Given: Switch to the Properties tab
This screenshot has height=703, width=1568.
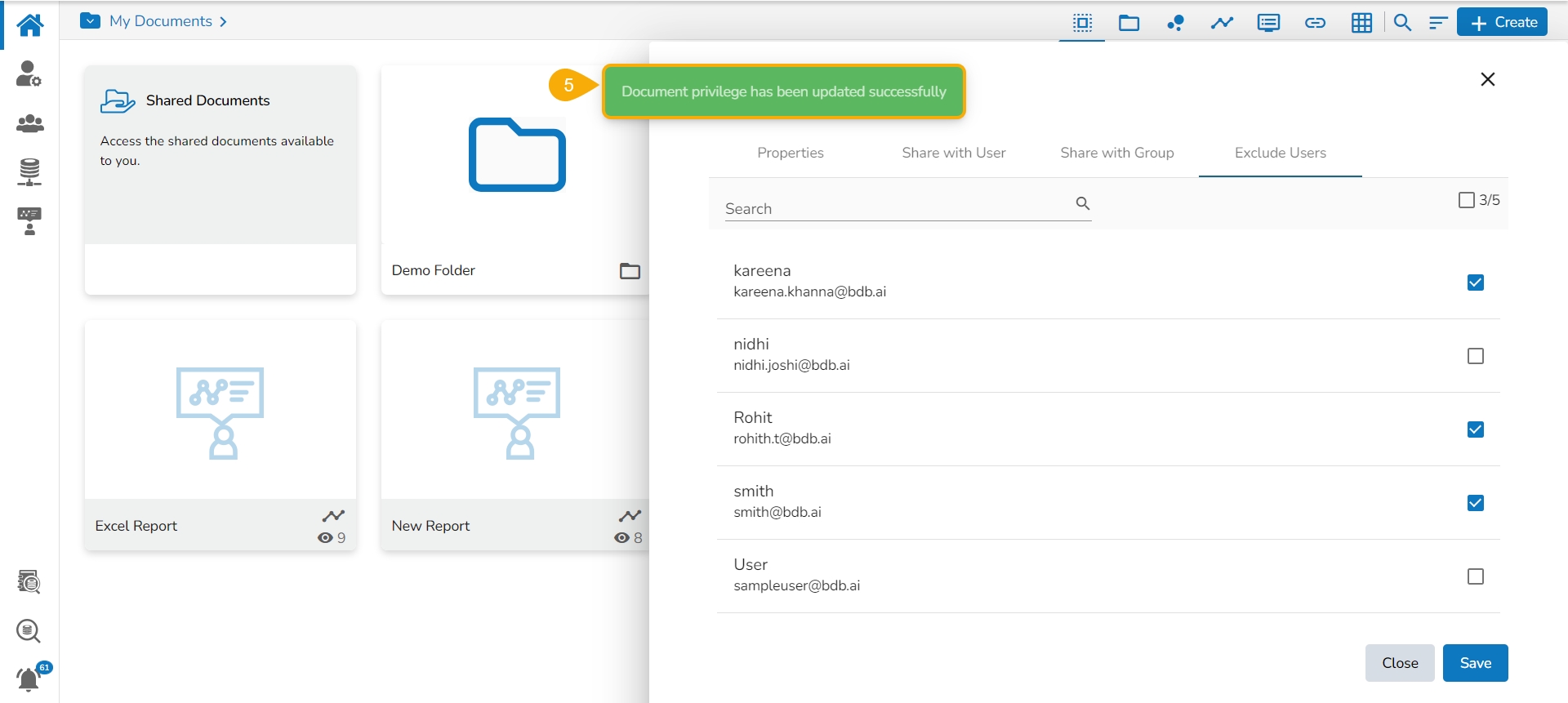Looking at the screenshot, I should click(x=790, y=153).
